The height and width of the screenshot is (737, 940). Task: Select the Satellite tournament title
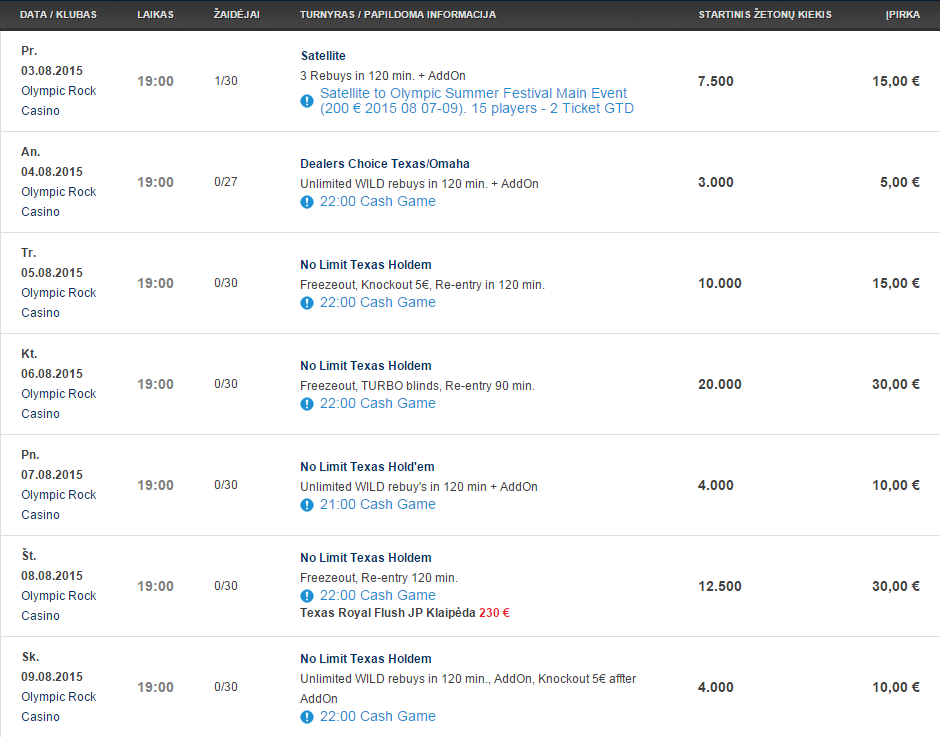point(323,56)
